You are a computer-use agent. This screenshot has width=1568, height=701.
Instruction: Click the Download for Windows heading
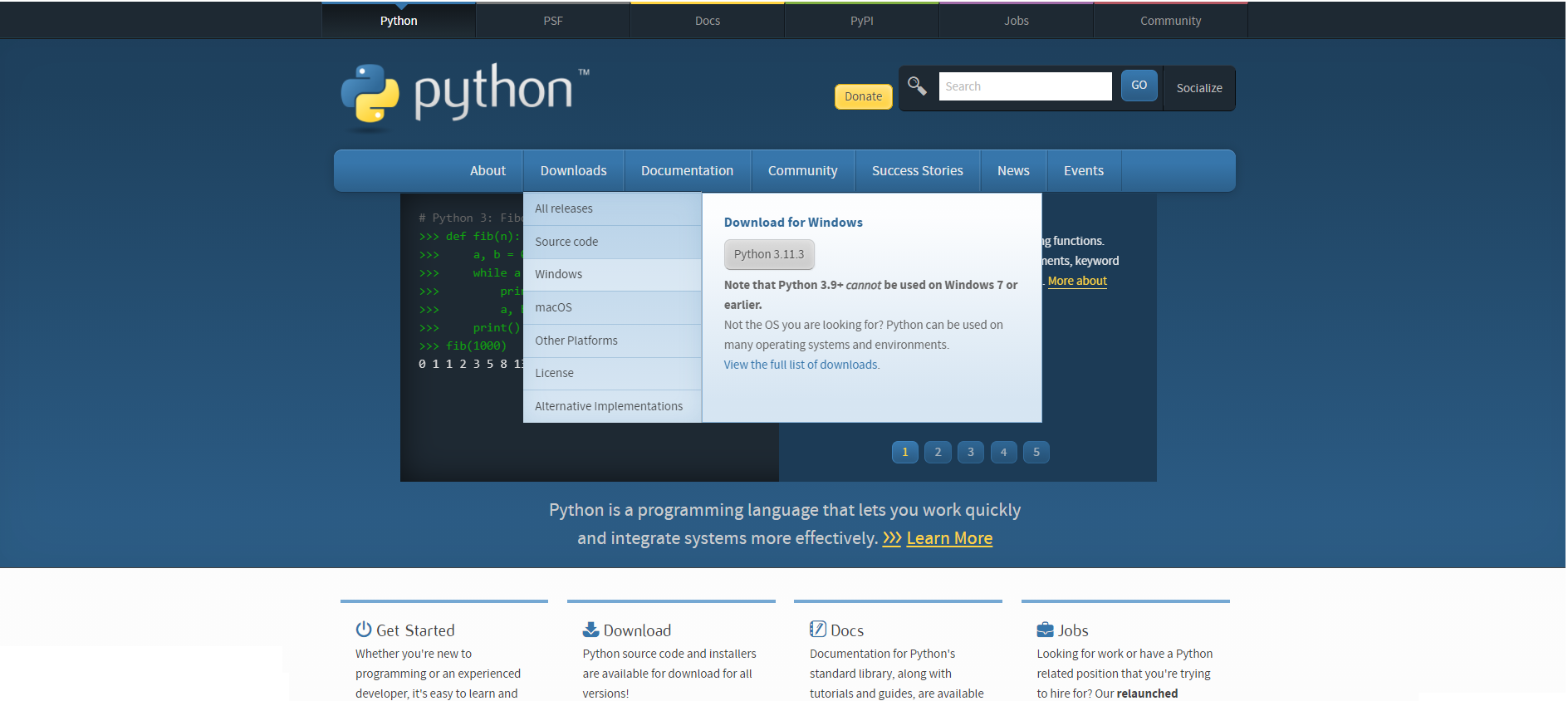tap(793, 223)
